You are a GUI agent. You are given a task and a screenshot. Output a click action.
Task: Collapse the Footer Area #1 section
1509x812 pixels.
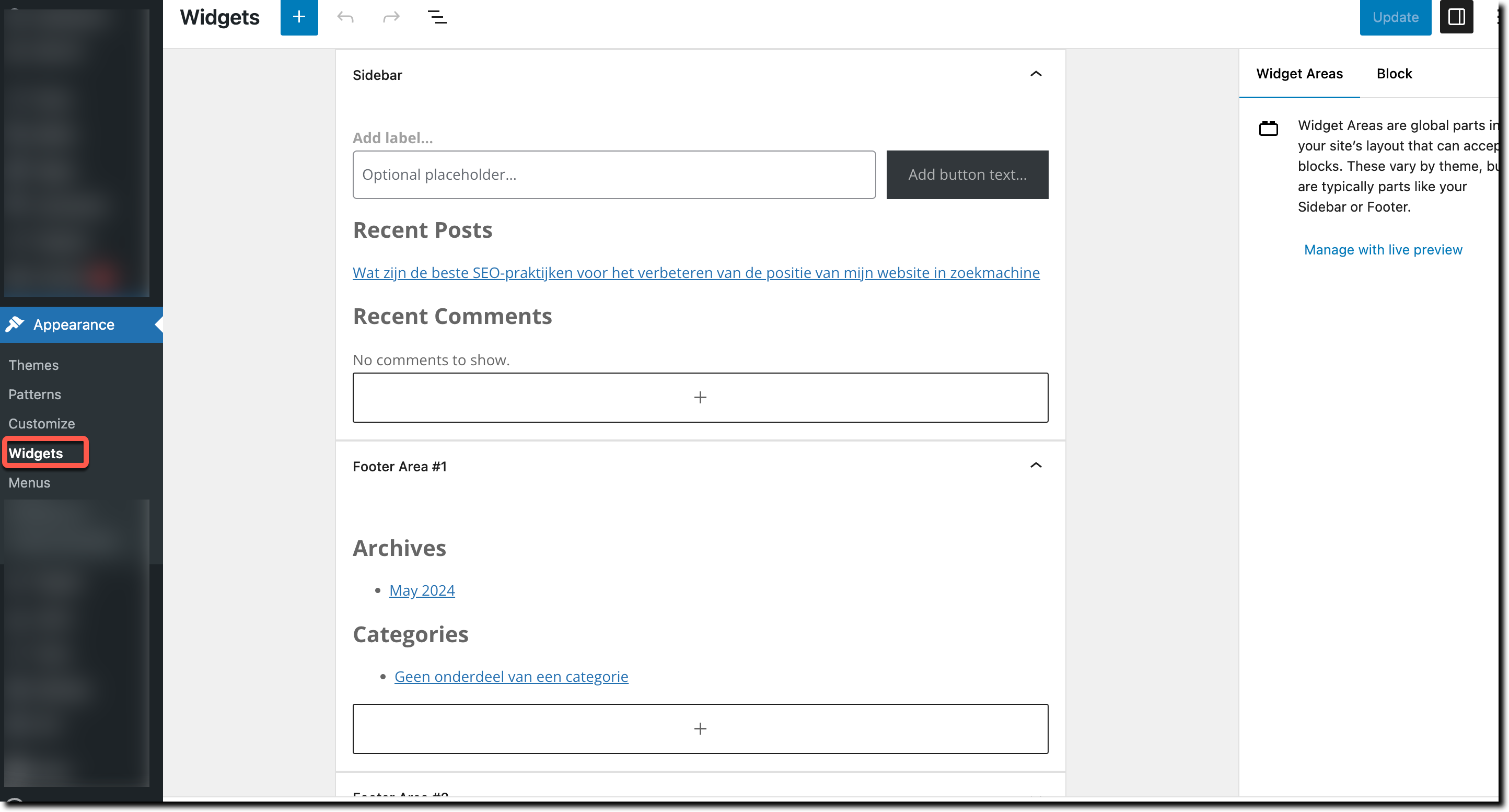point(1036,466)
